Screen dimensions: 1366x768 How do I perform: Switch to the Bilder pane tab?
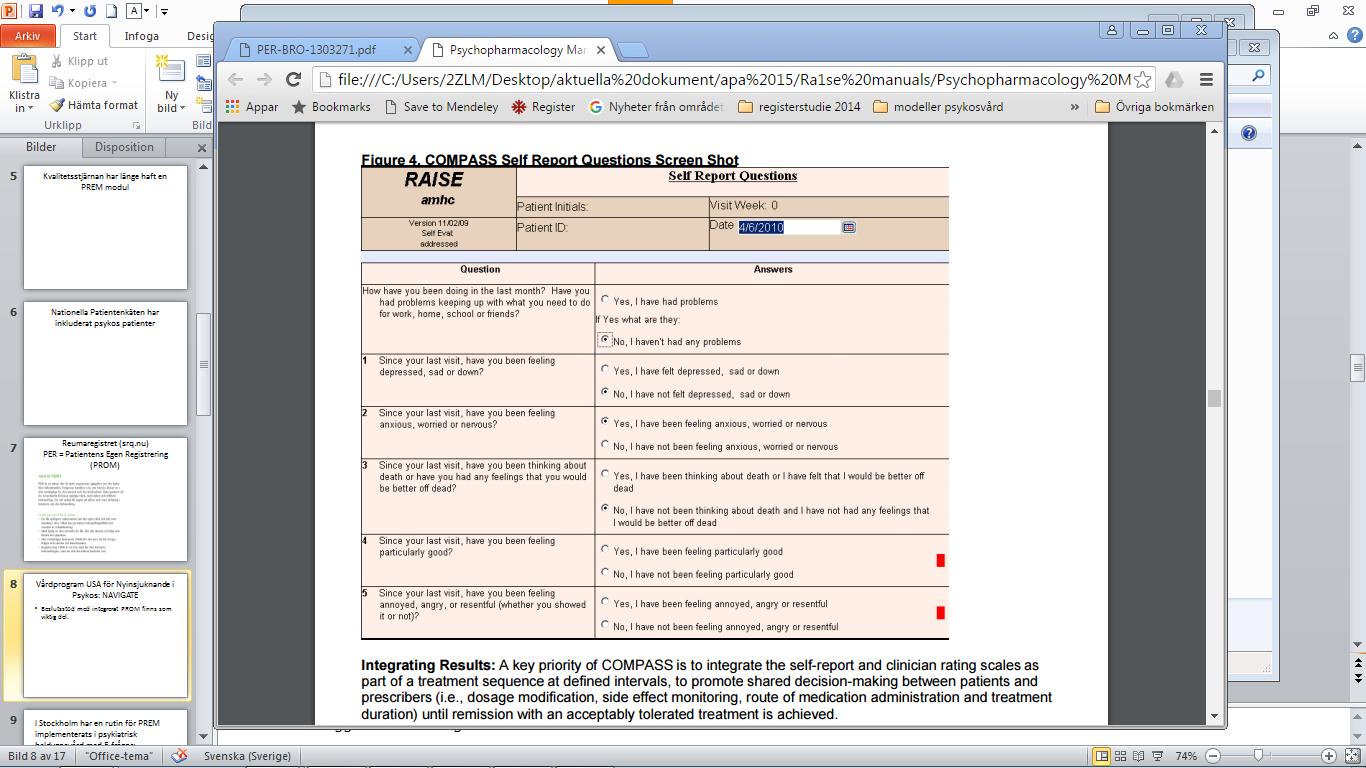41,147
